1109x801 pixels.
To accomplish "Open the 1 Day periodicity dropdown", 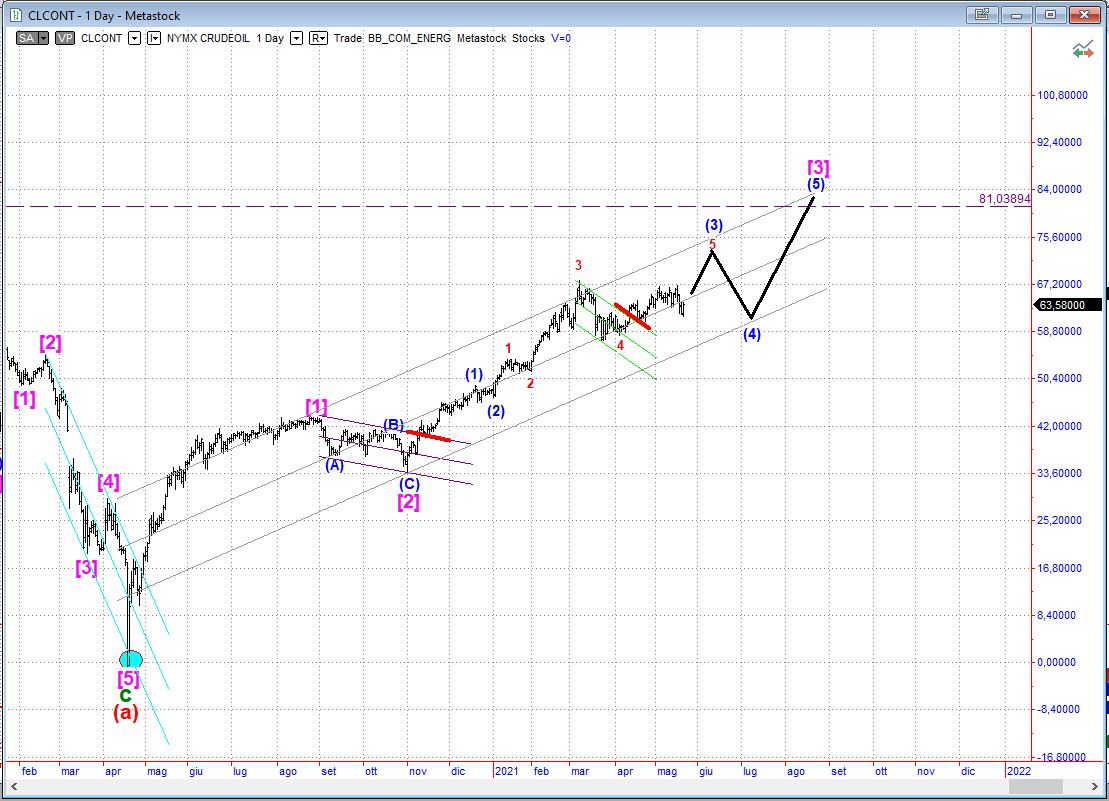I will pos(296,38).
